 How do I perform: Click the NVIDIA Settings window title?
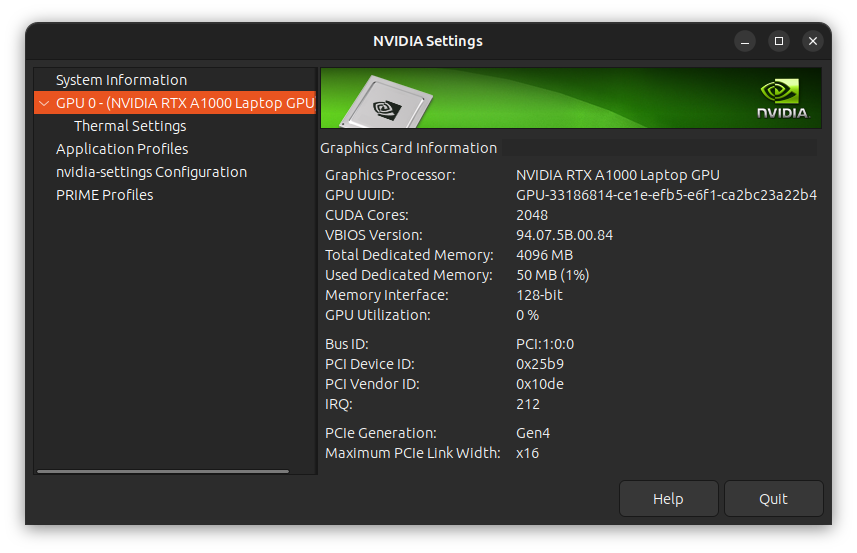click(428, 42)
